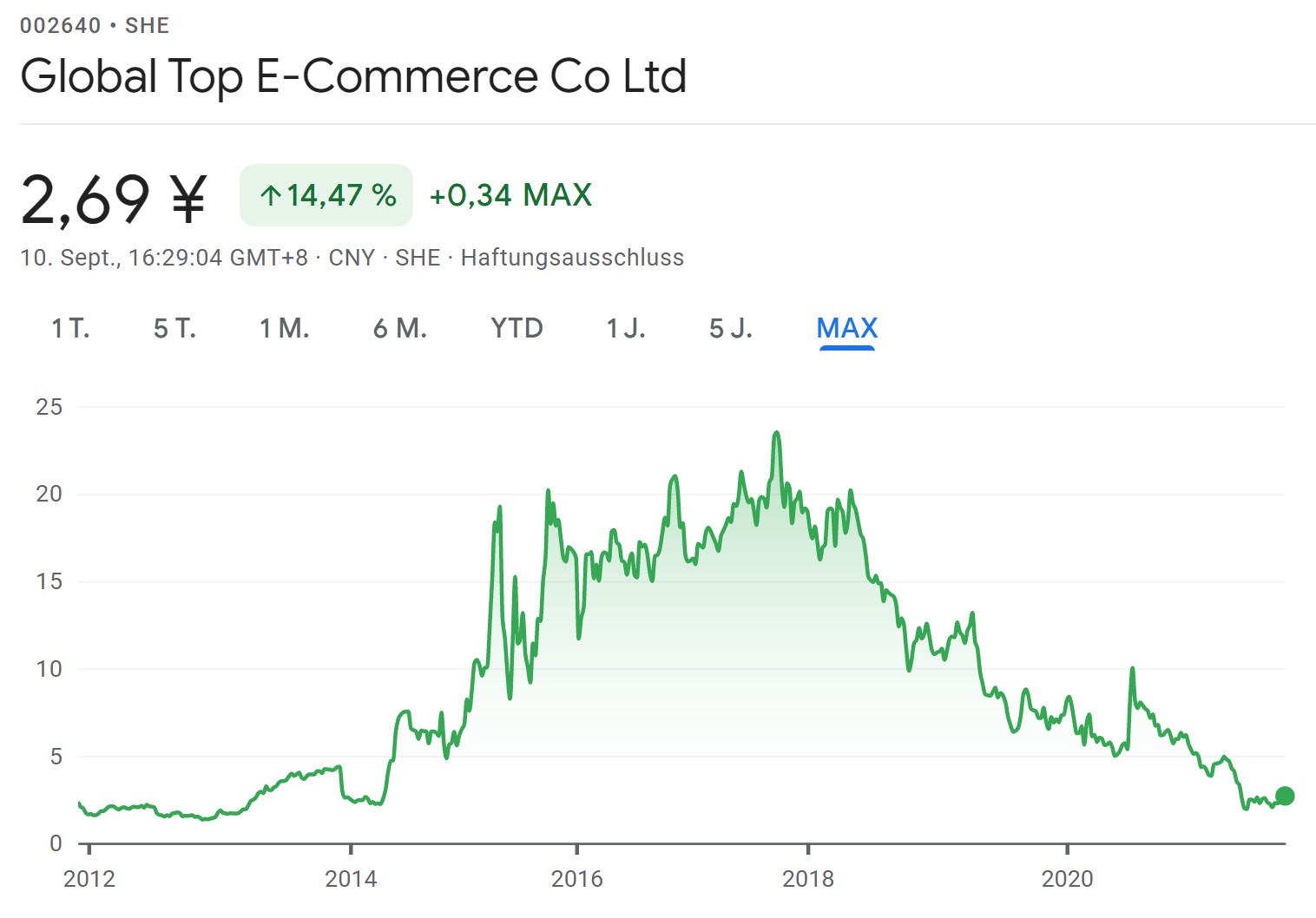The image size is (1316, 918).
Task: Open the 1 M. chart range
Action: (x=284, y=329)
